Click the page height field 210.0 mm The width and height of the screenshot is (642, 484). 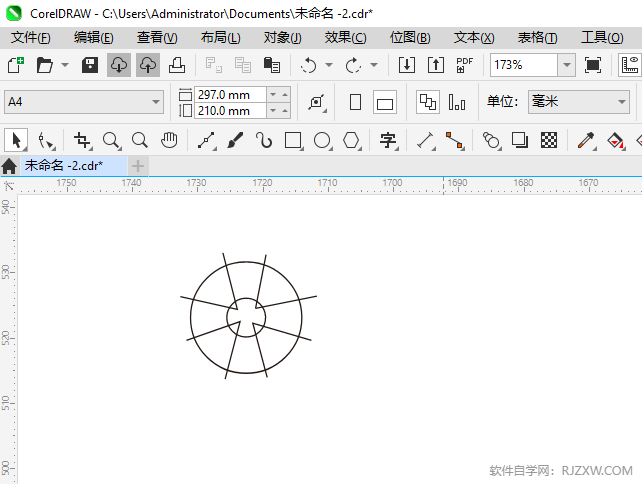tap(231, 111)
